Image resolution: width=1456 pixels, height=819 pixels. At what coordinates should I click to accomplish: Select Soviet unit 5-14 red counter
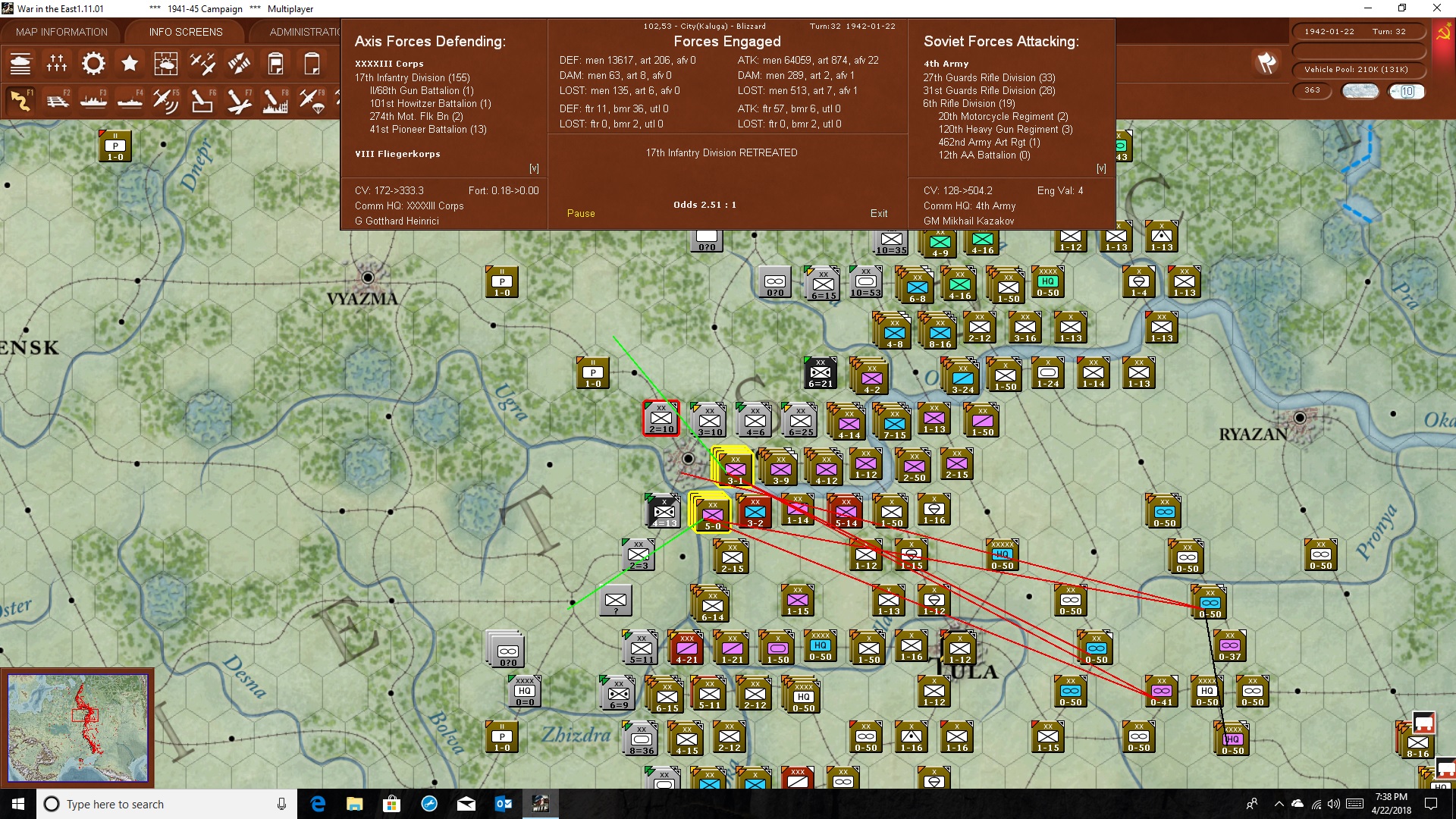coord(846,512)
